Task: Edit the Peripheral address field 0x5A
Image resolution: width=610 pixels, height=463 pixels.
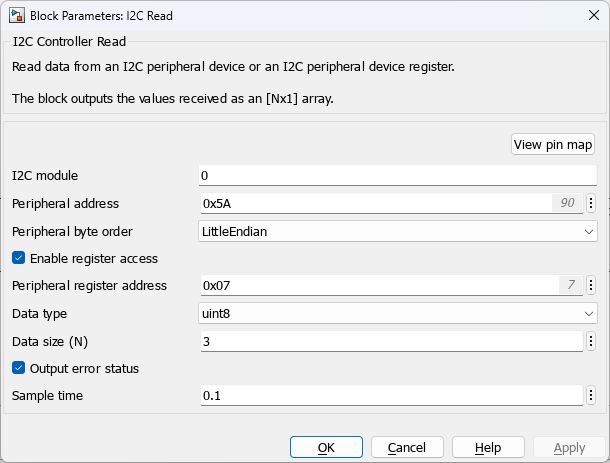Action: click(375, 203)
